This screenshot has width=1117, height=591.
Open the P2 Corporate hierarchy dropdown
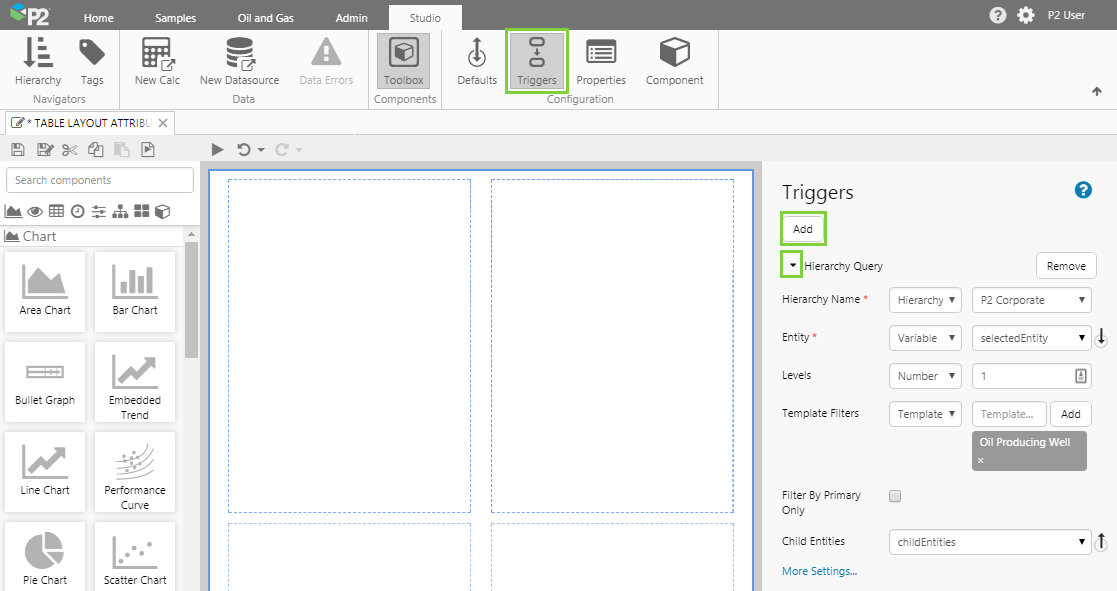pyautogui.click(x=1033, y=300)
